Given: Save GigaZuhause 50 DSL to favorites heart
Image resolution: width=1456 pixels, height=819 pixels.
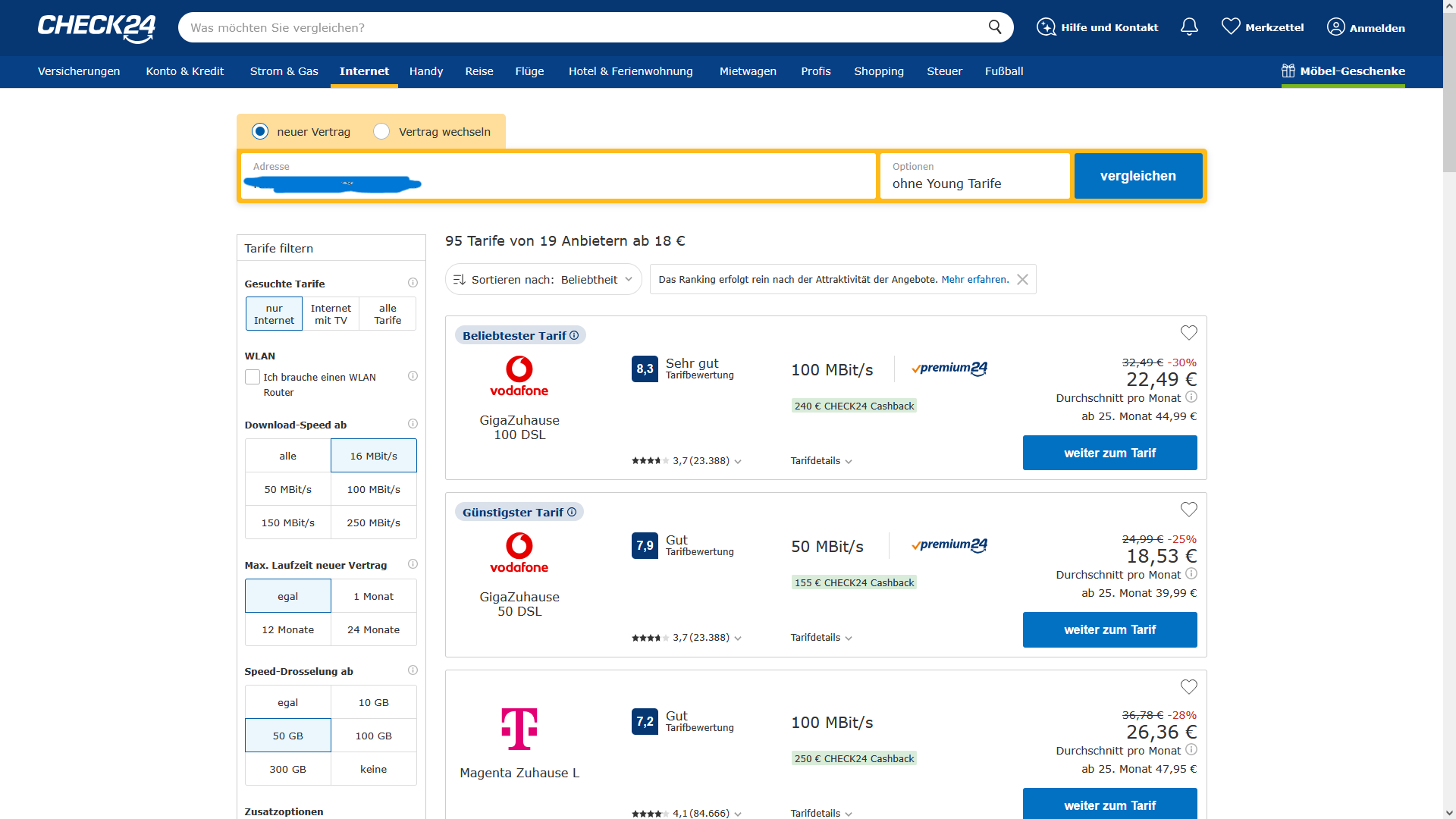Looking at the screenshot, I should [1188, 510].
